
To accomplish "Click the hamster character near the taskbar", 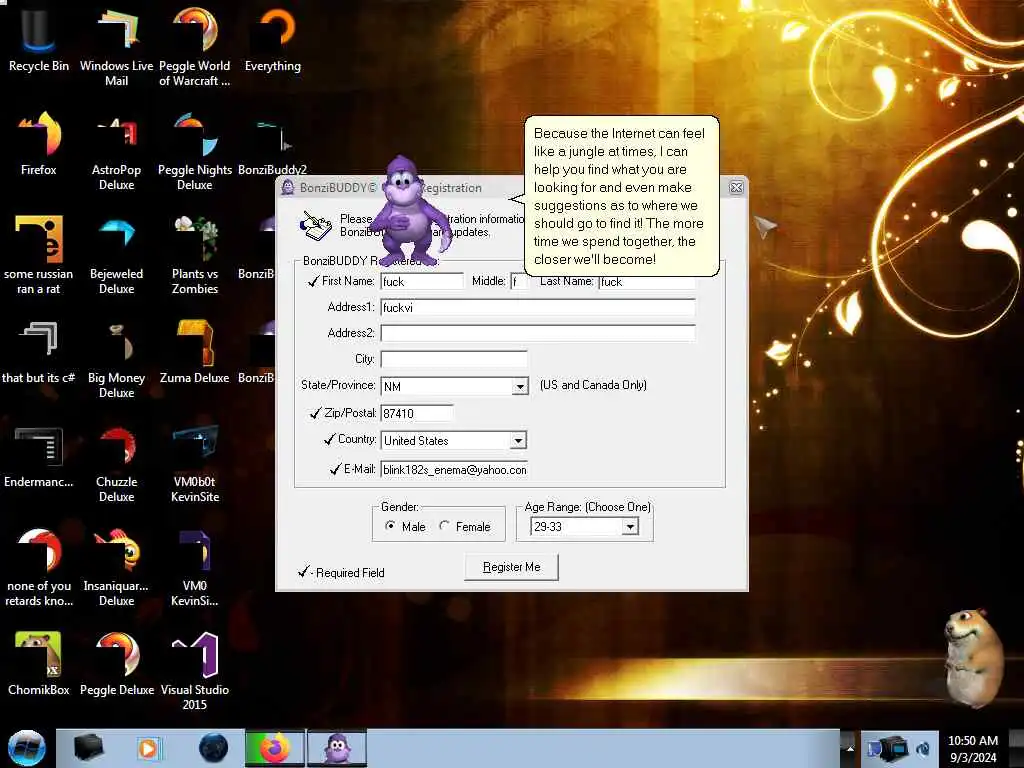I will tap(974, 658).
